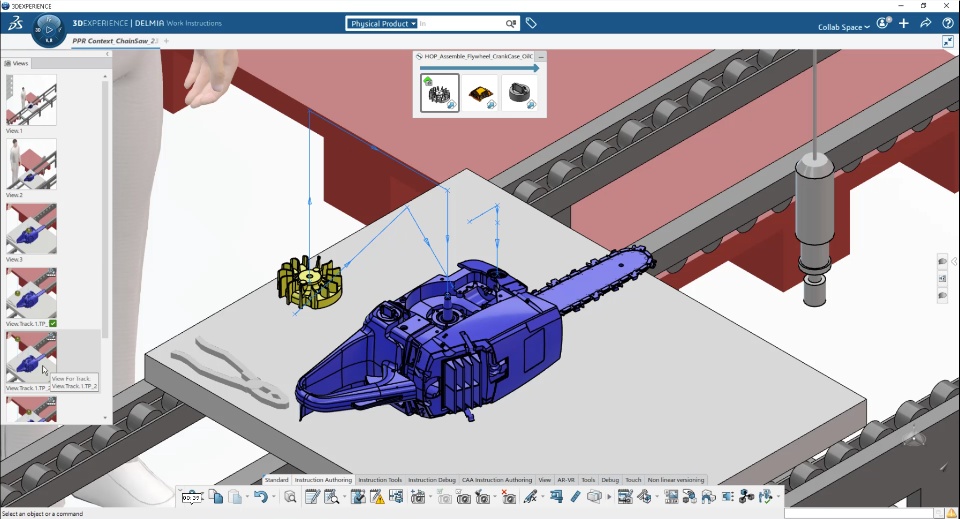Click the plus Add icon in top bar
This screenshot has width=960, height=519.
point(904,23)
